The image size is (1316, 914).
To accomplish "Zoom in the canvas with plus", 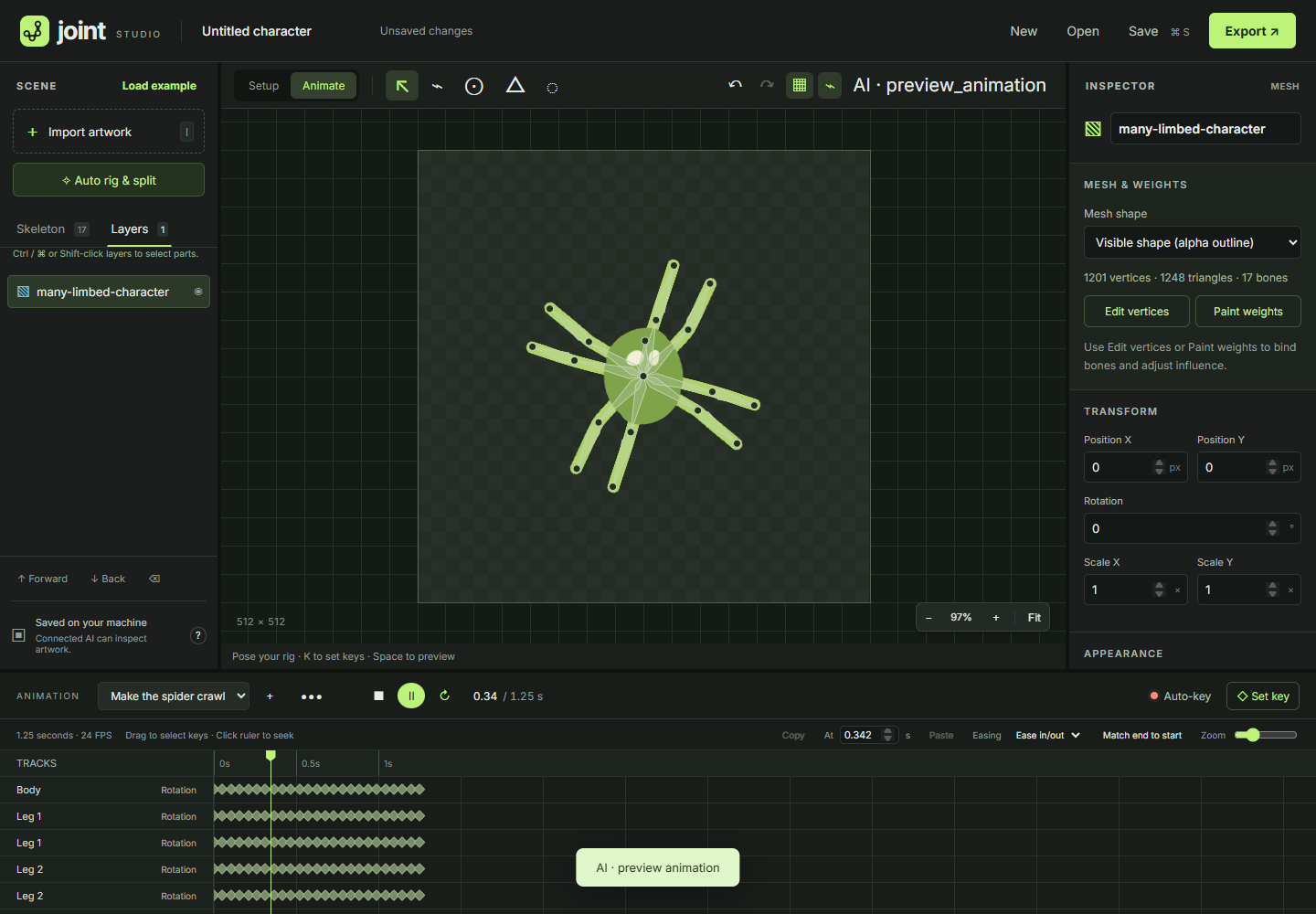I will pyautogui.click(x=996, y=618).
